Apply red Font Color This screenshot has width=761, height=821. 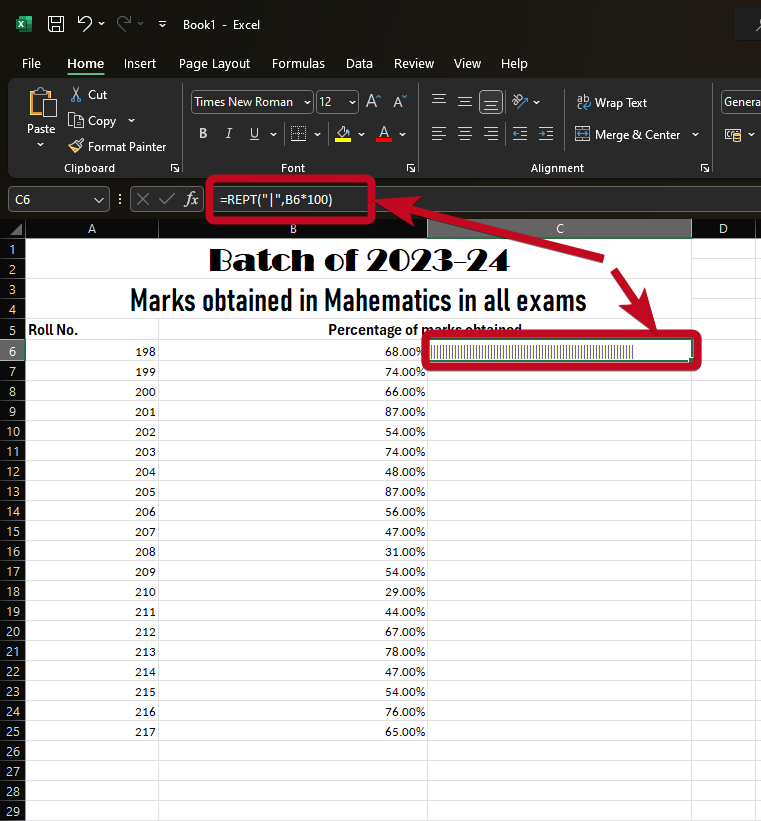(384, 134)
